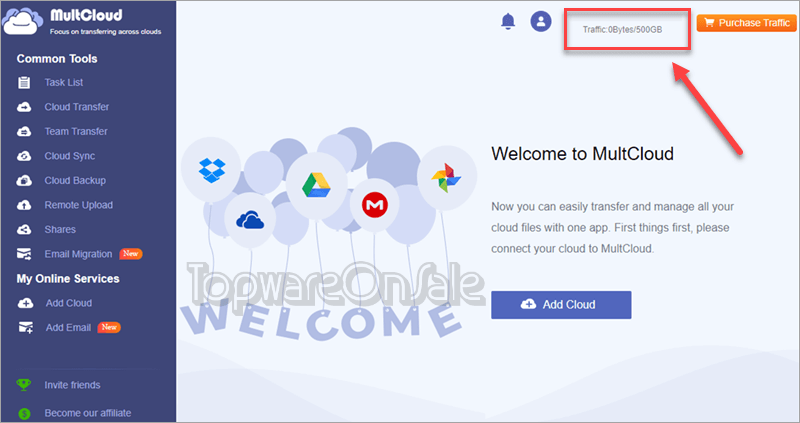Click the Add Cloud sidebar icon
Screen dimensions: 800x423
(x=26, y=303)
